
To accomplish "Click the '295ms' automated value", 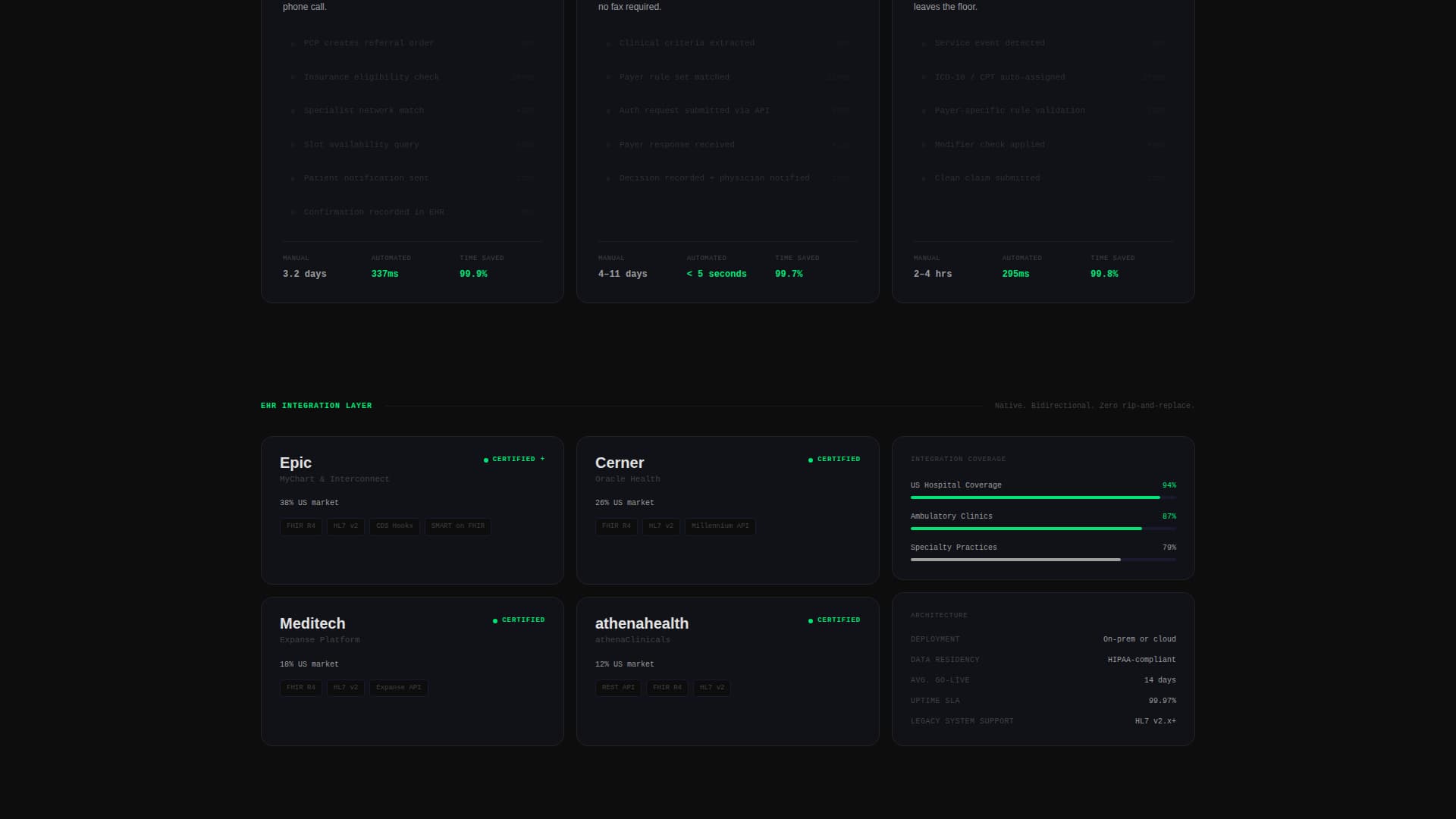I will pyautogui.click(x=1015, y=275).
